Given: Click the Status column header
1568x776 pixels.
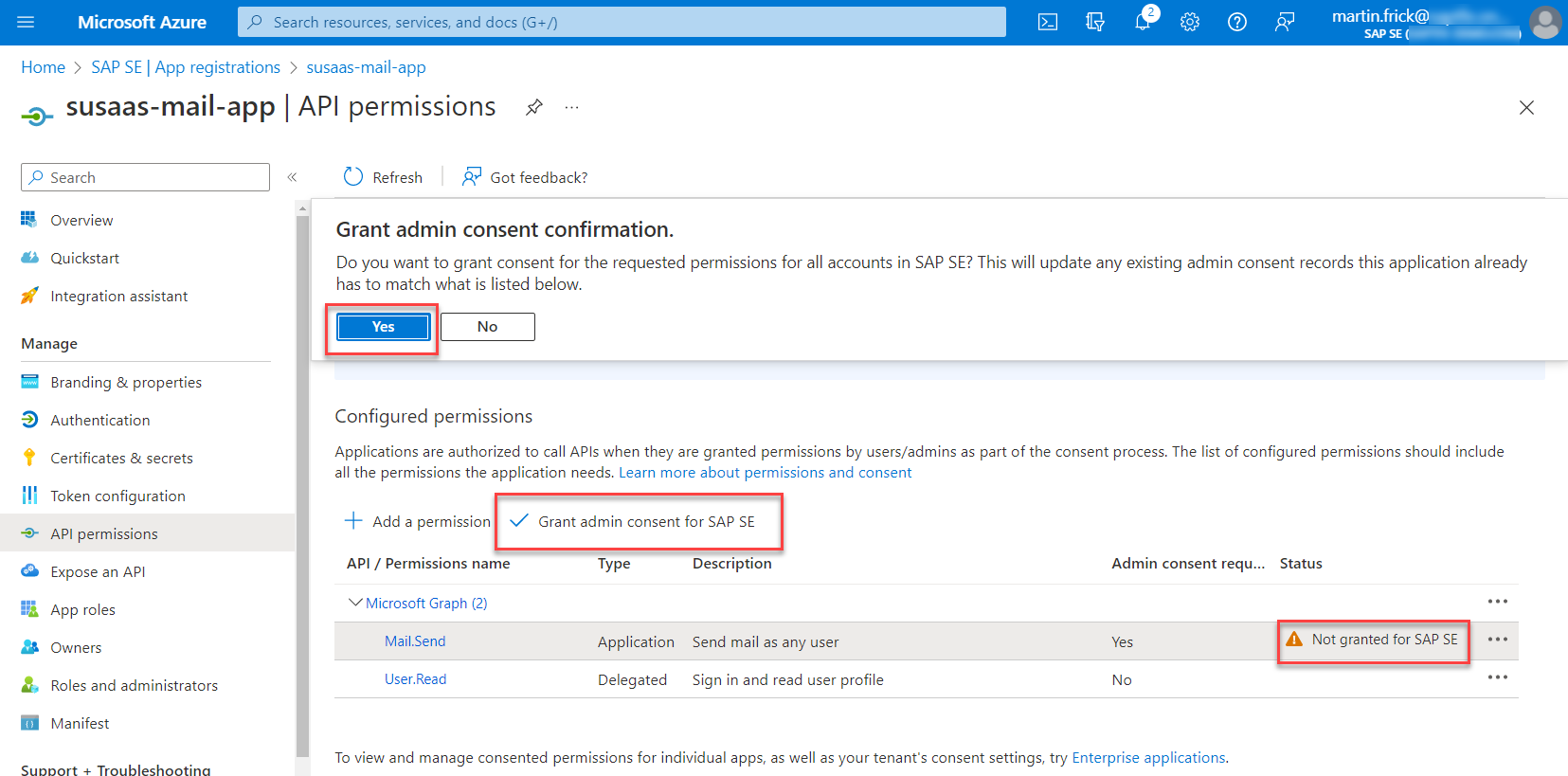Looking at the screenshot, I should tap(1301, 563).
